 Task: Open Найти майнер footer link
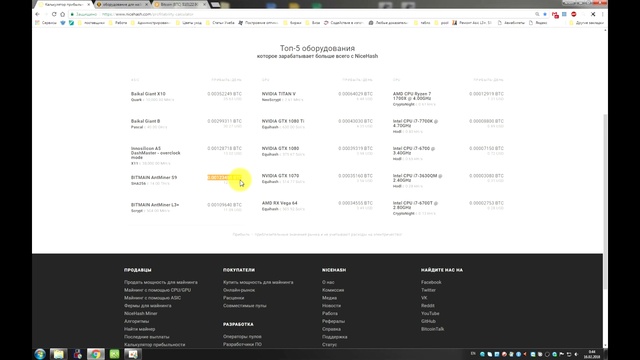coord(140,329)
